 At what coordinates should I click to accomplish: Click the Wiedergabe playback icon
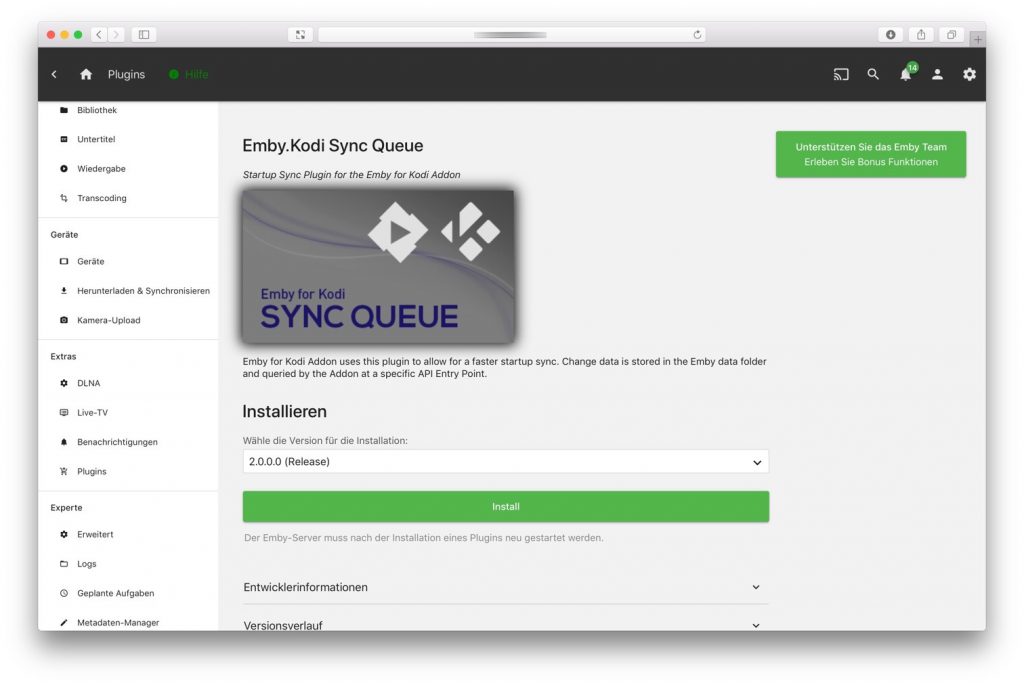click(x=63, y=168)
